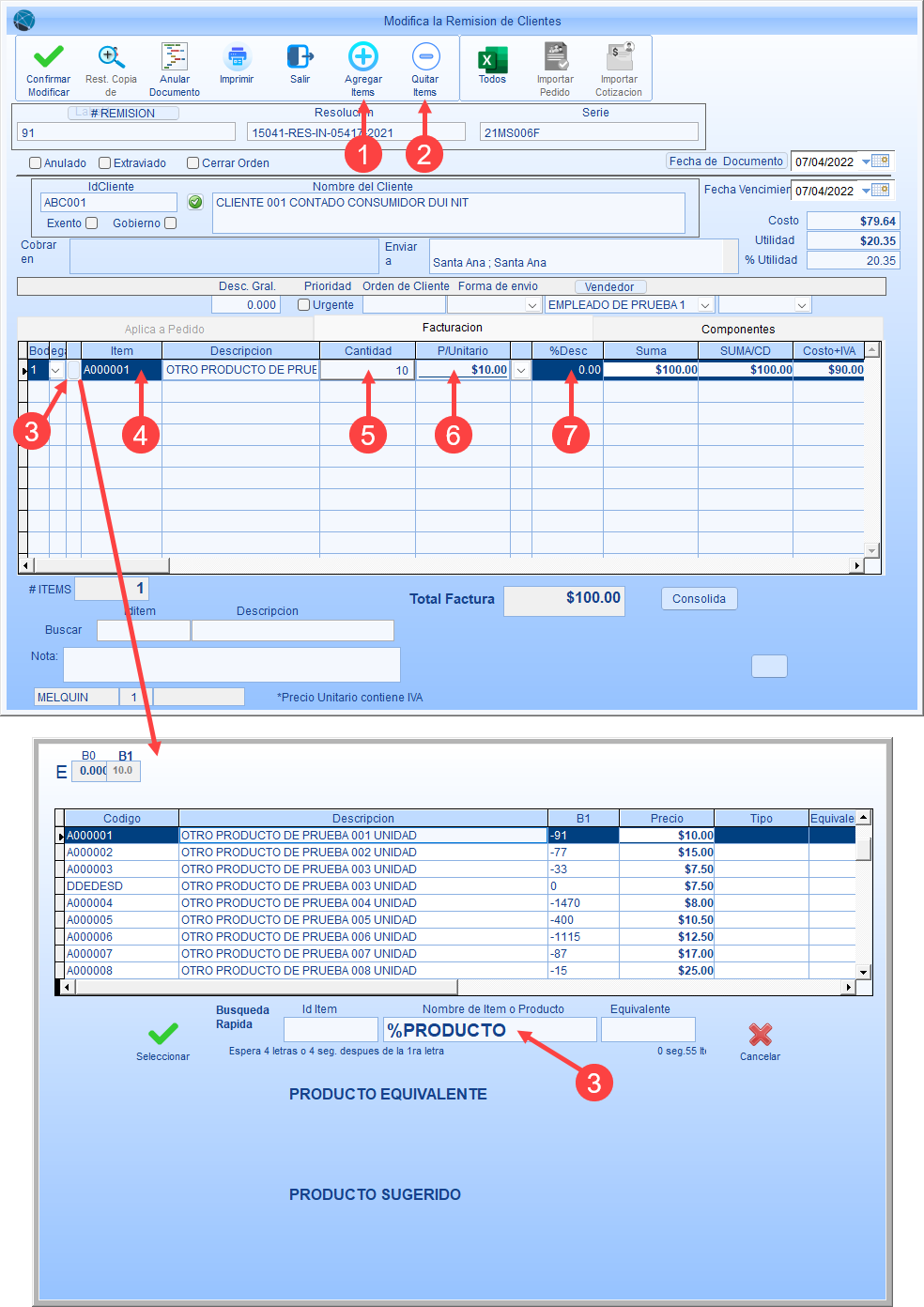Click the Seleccionar green check icon
The width and height of the screenshot is (924, 1307).
point(163,1034)
